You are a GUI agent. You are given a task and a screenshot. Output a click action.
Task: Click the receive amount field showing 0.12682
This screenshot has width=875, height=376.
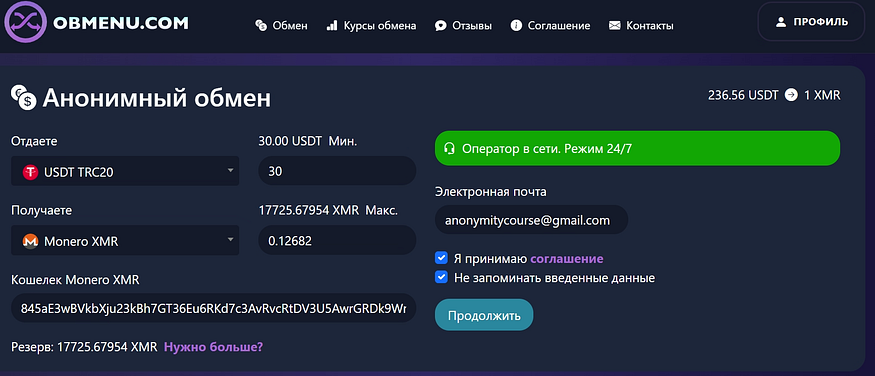click(x=337, y=240)
